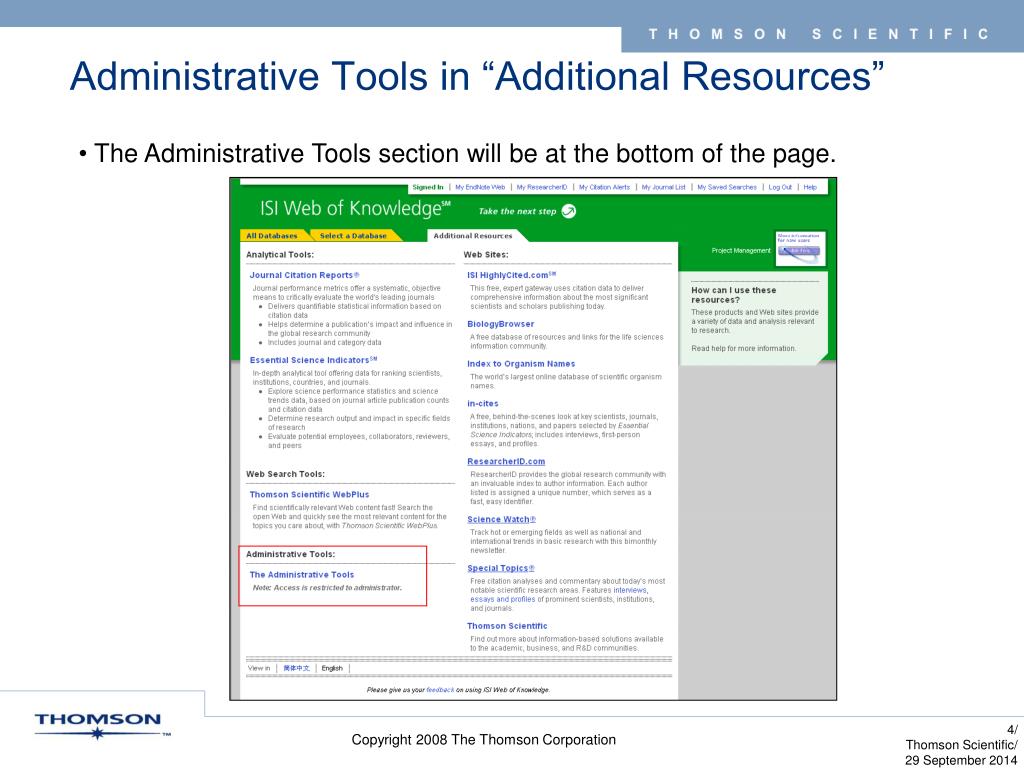
Task: Click the Web Sites heading
Action: point(486,255)
